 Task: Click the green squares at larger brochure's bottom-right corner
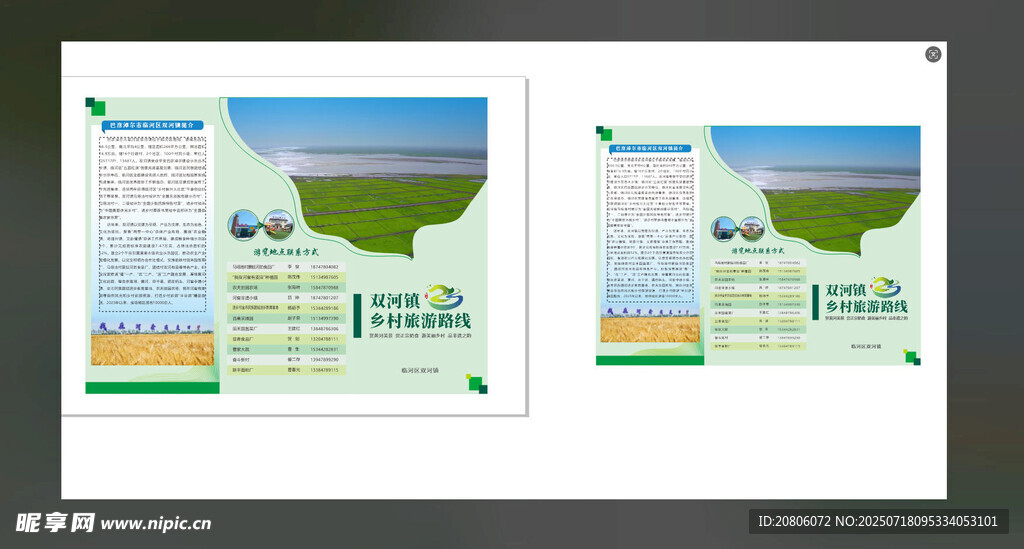point(477,384)
